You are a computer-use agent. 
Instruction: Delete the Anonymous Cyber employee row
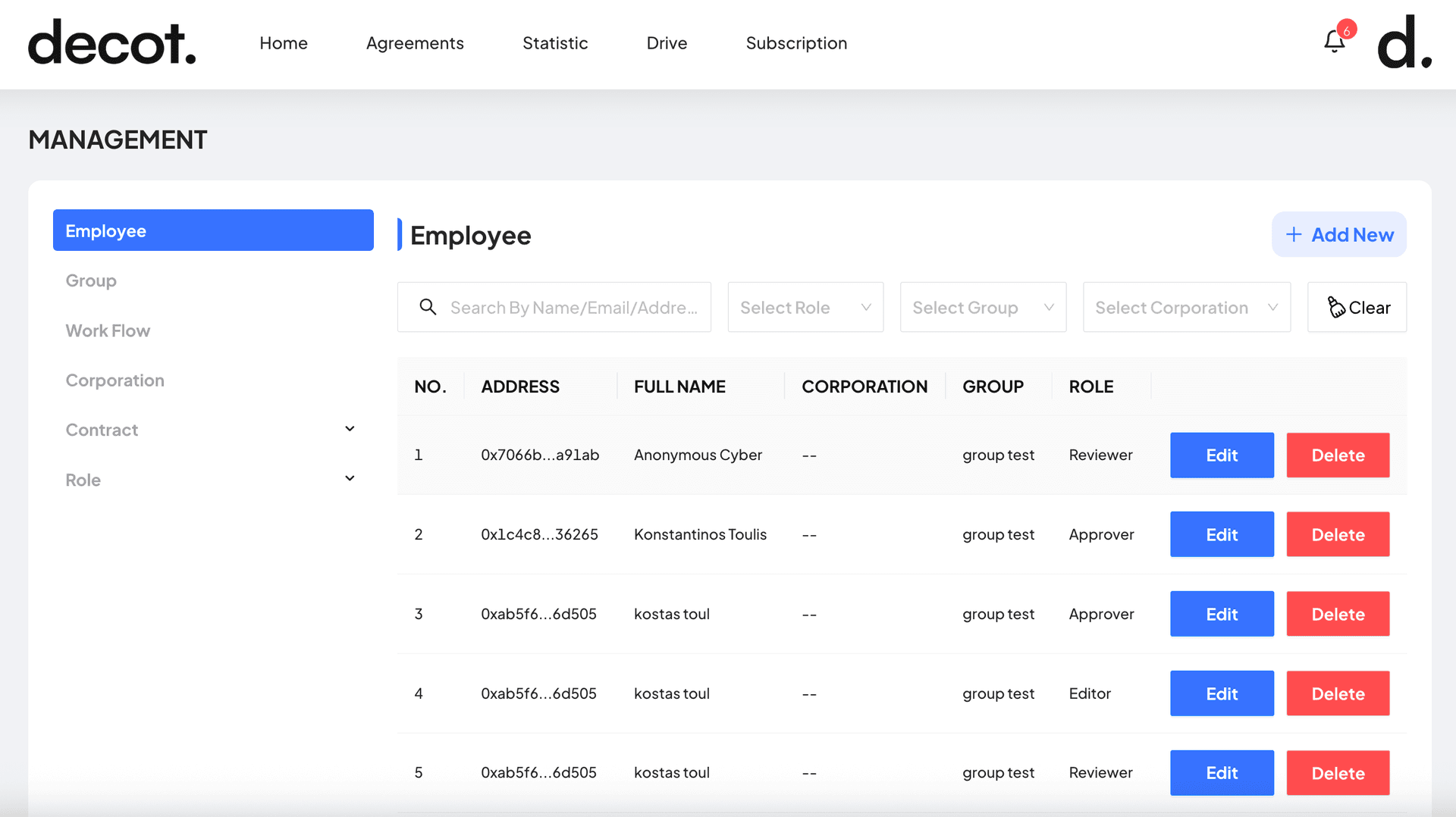[x=1338, y=455]
